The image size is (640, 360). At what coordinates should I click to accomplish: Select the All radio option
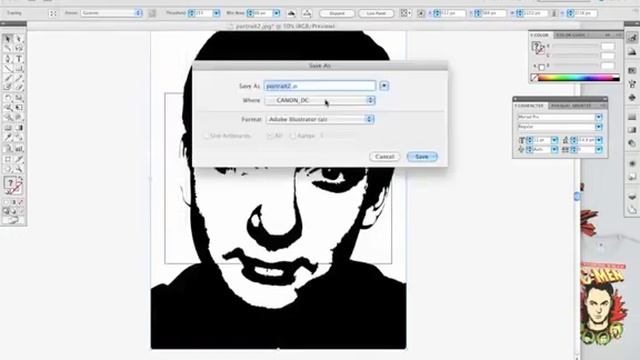(x=270, y=136)
